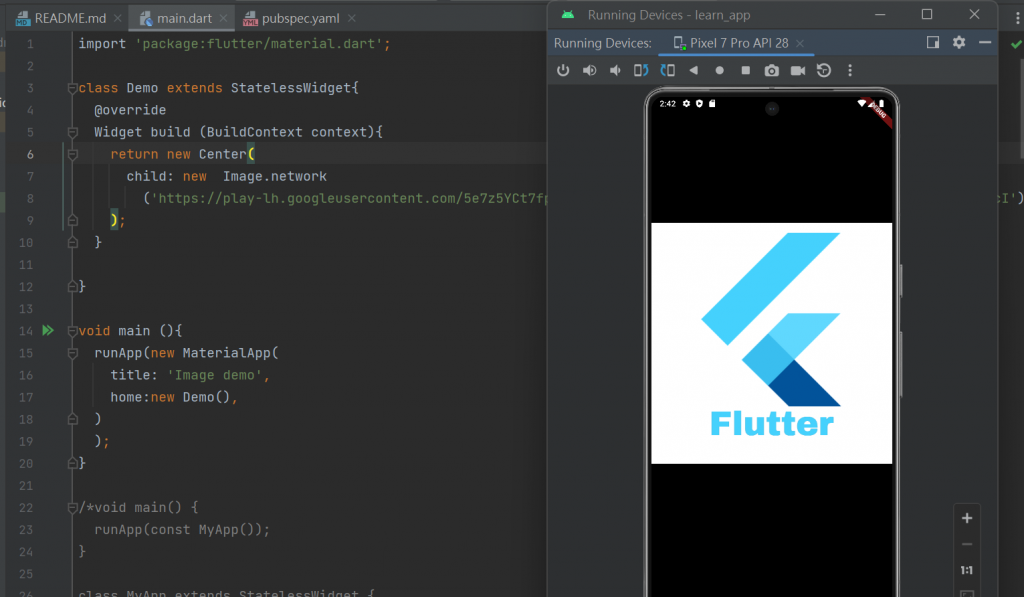This screenshot has width=1024, height=597.
Task: Close the Pixel 7 Pro API 28 tab
Action: (800, 43)
